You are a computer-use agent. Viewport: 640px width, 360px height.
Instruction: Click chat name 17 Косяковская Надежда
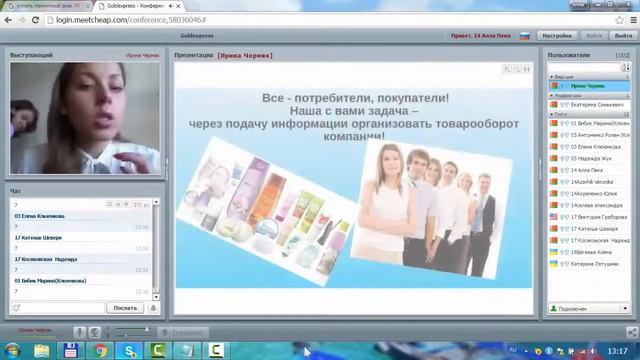tap(46, 259)
